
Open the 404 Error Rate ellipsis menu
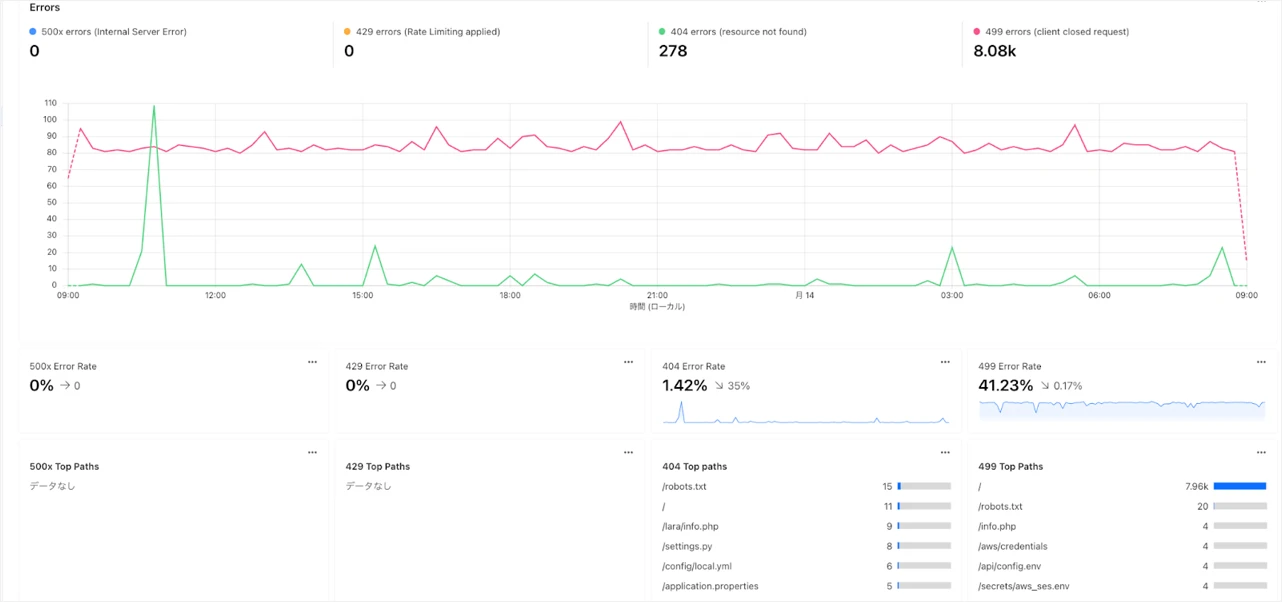945,362
